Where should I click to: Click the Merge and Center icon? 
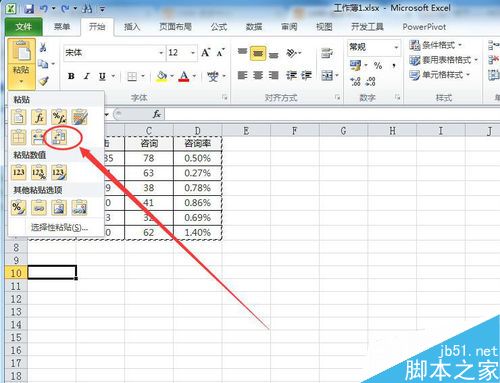327,76
